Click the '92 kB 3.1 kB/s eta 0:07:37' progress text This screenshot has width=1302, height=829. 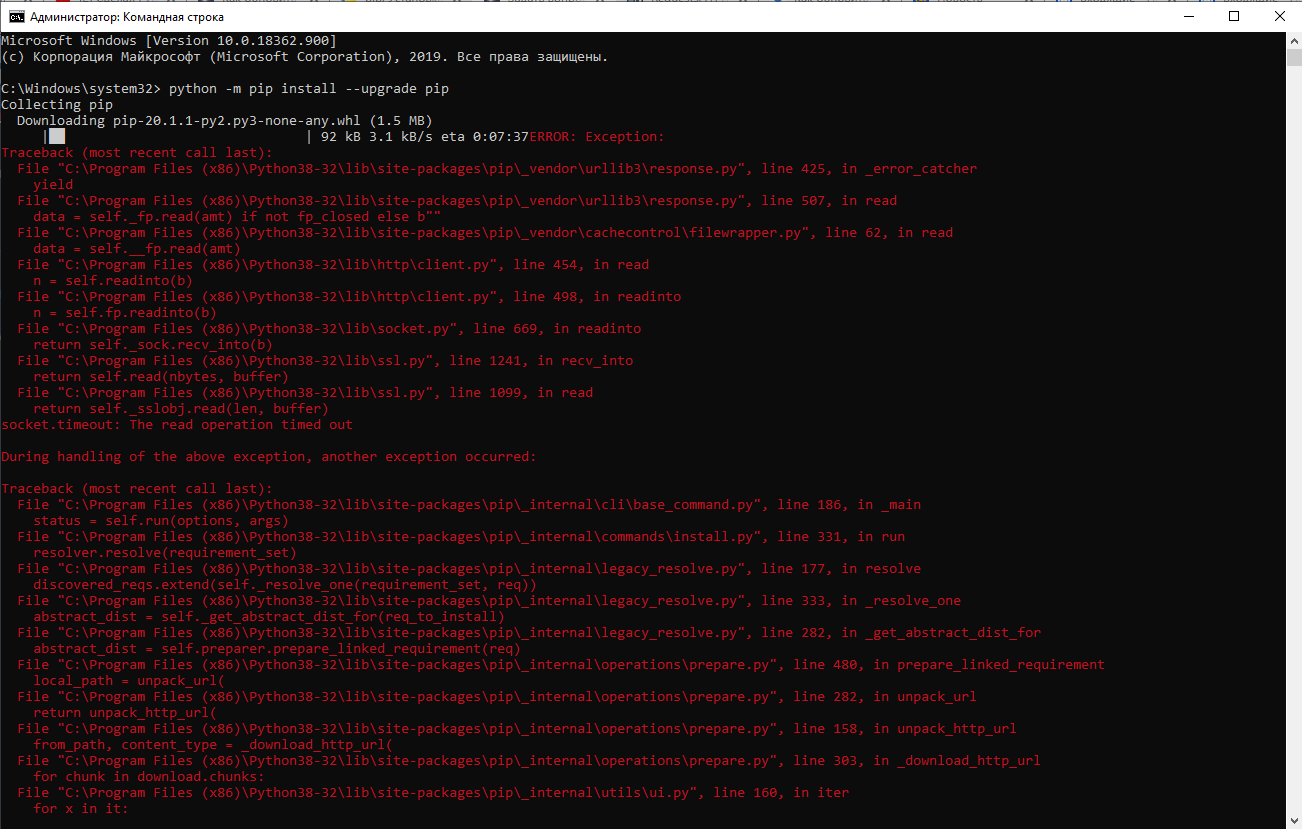(425, 137)
